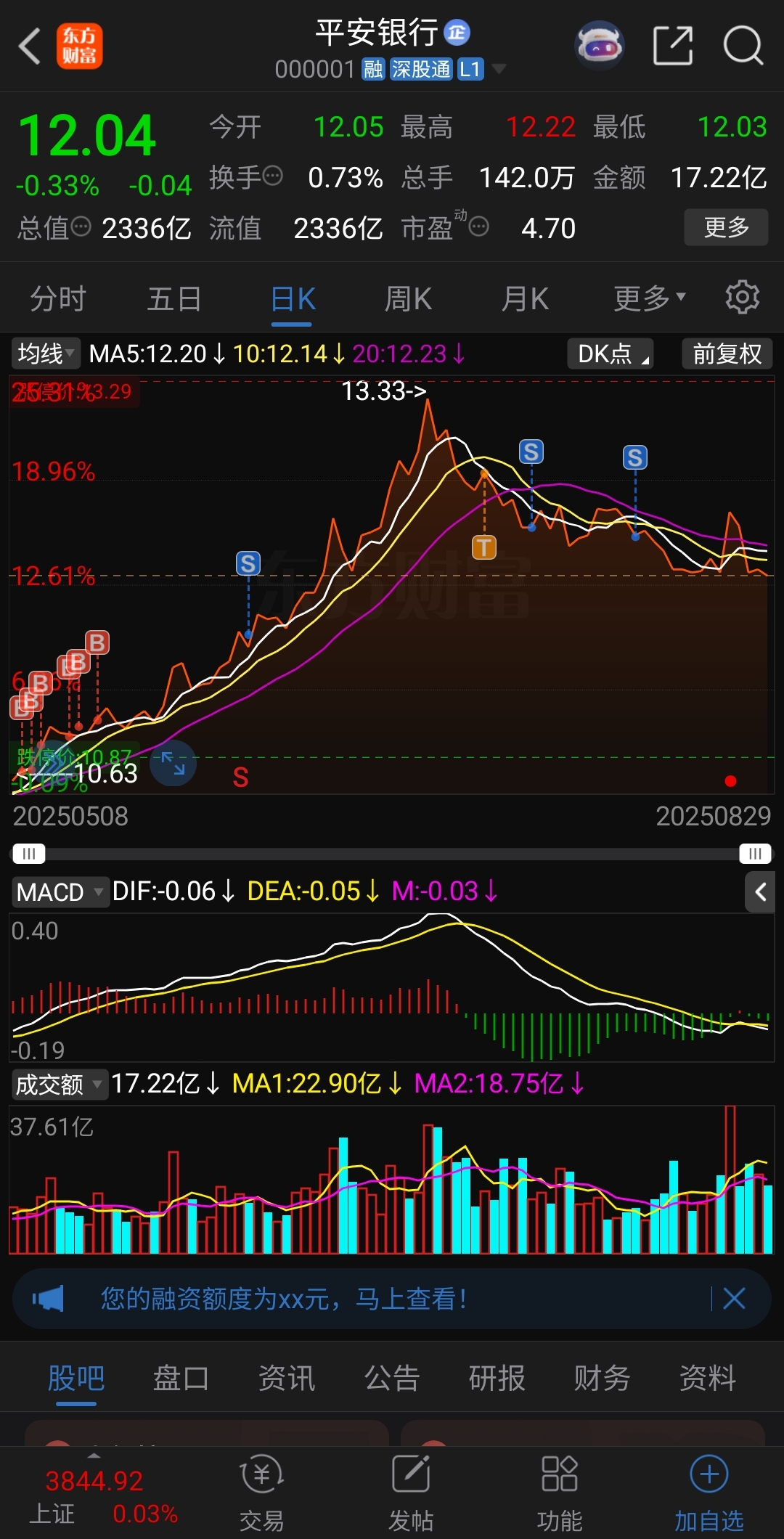Switch to 月K chart tab
Image resolution: width=784 pixels, height=1539 pixels.
pos(525,298)
